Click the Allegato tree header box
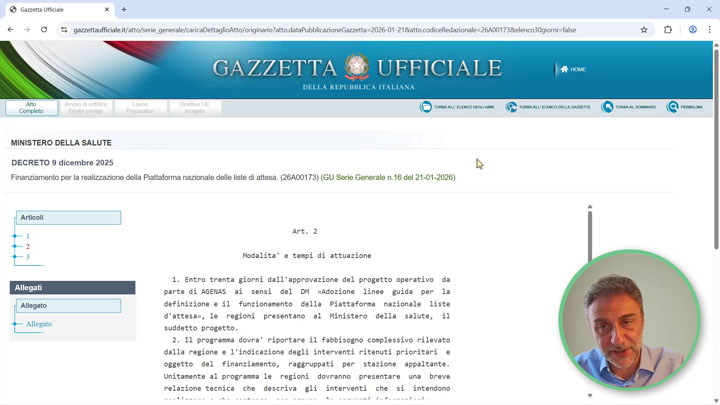 coord(68,306)
